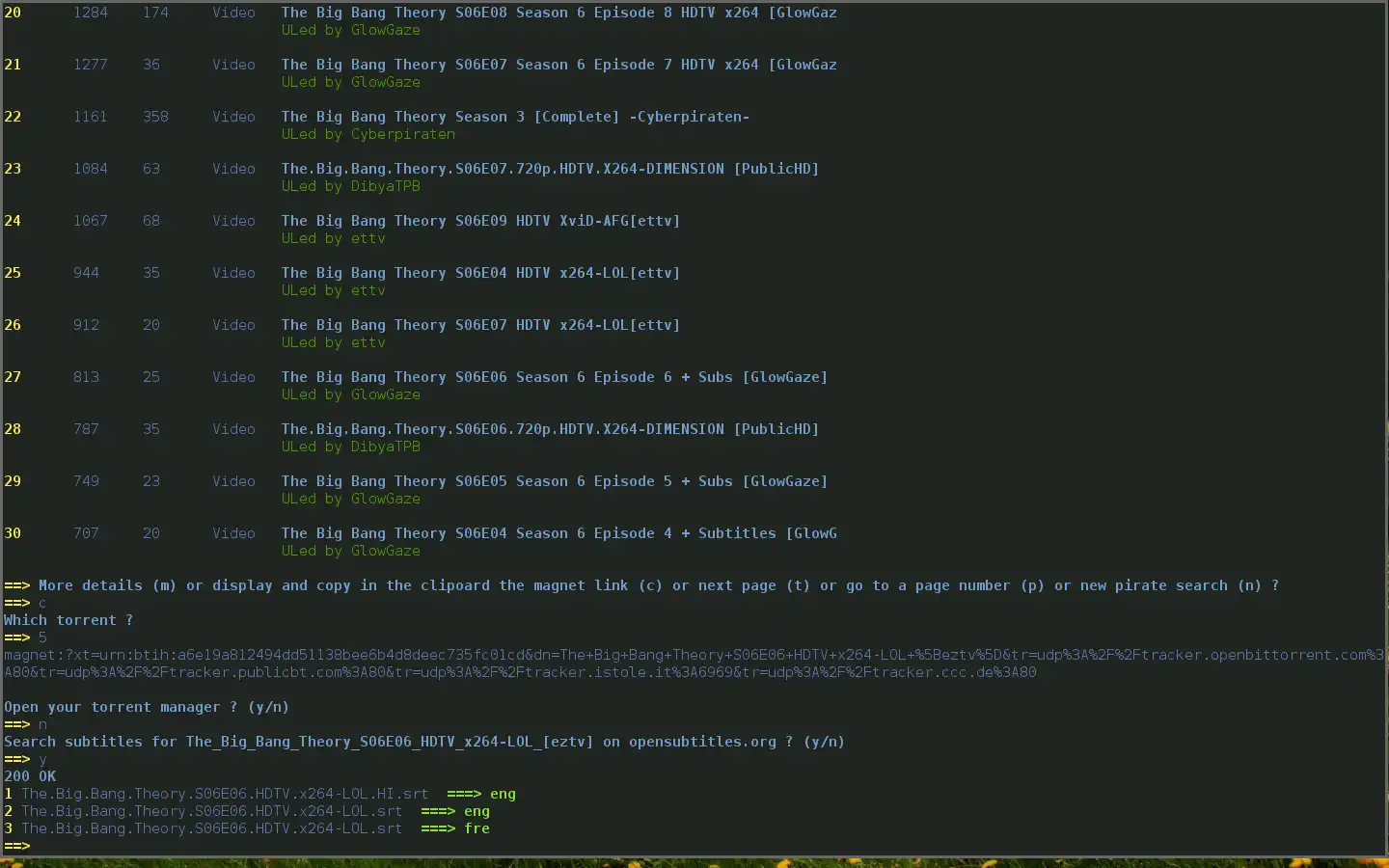
Task: Click the S06E04 HDTV x264-LOL[ettv] title
Action: [481, 273]
